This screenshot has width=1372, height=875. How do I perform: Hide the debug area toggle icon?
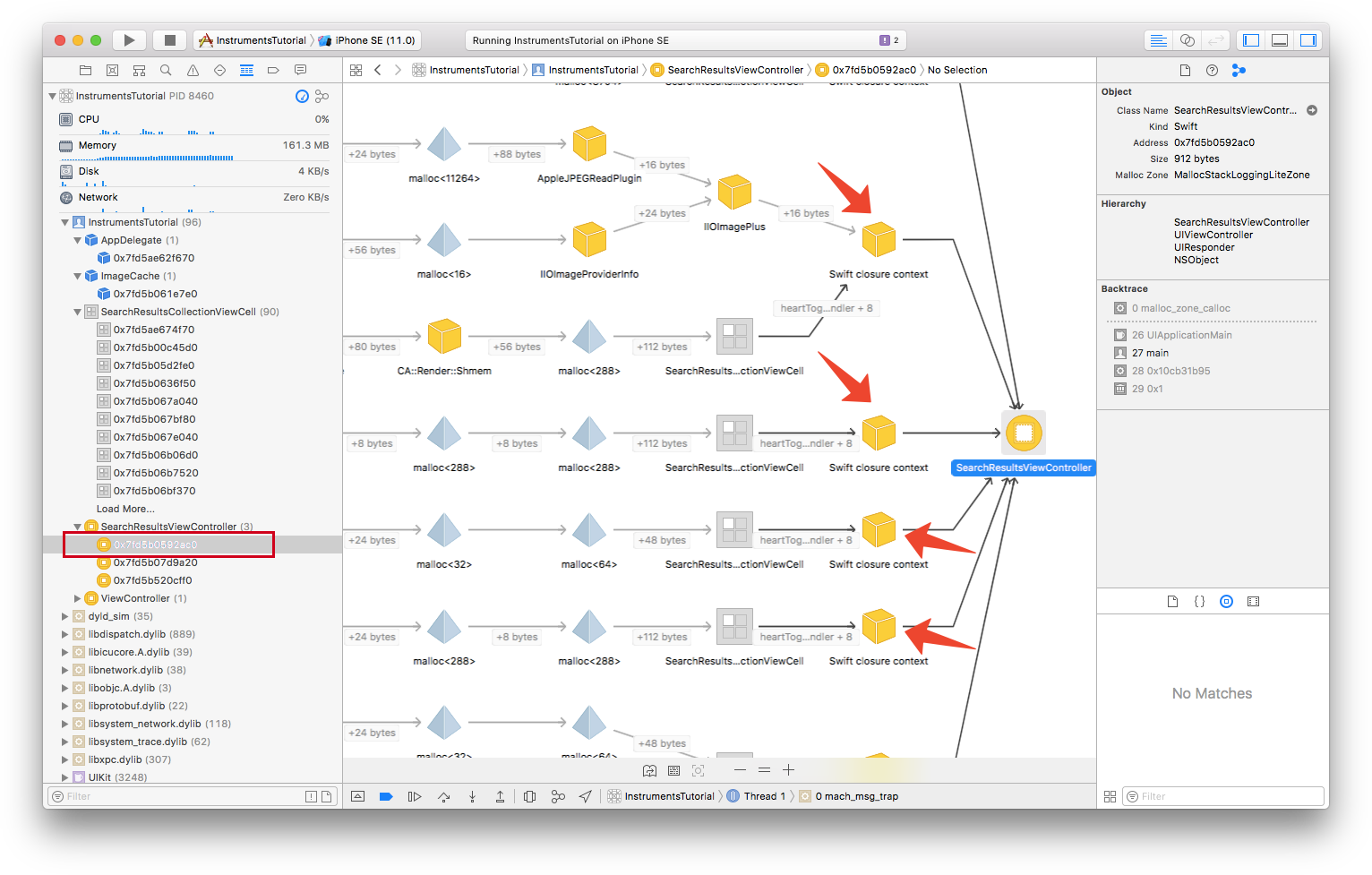[x=358, y=796]
